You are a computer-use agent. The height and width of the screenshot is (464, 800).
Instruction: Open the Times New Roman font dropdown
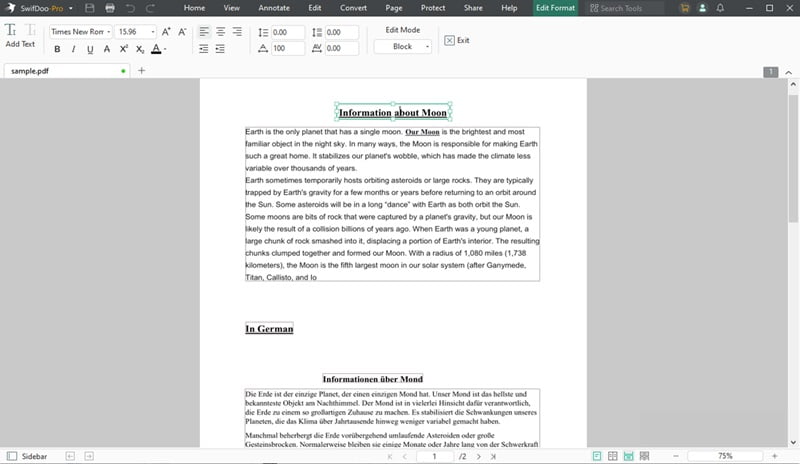[78, 32]
